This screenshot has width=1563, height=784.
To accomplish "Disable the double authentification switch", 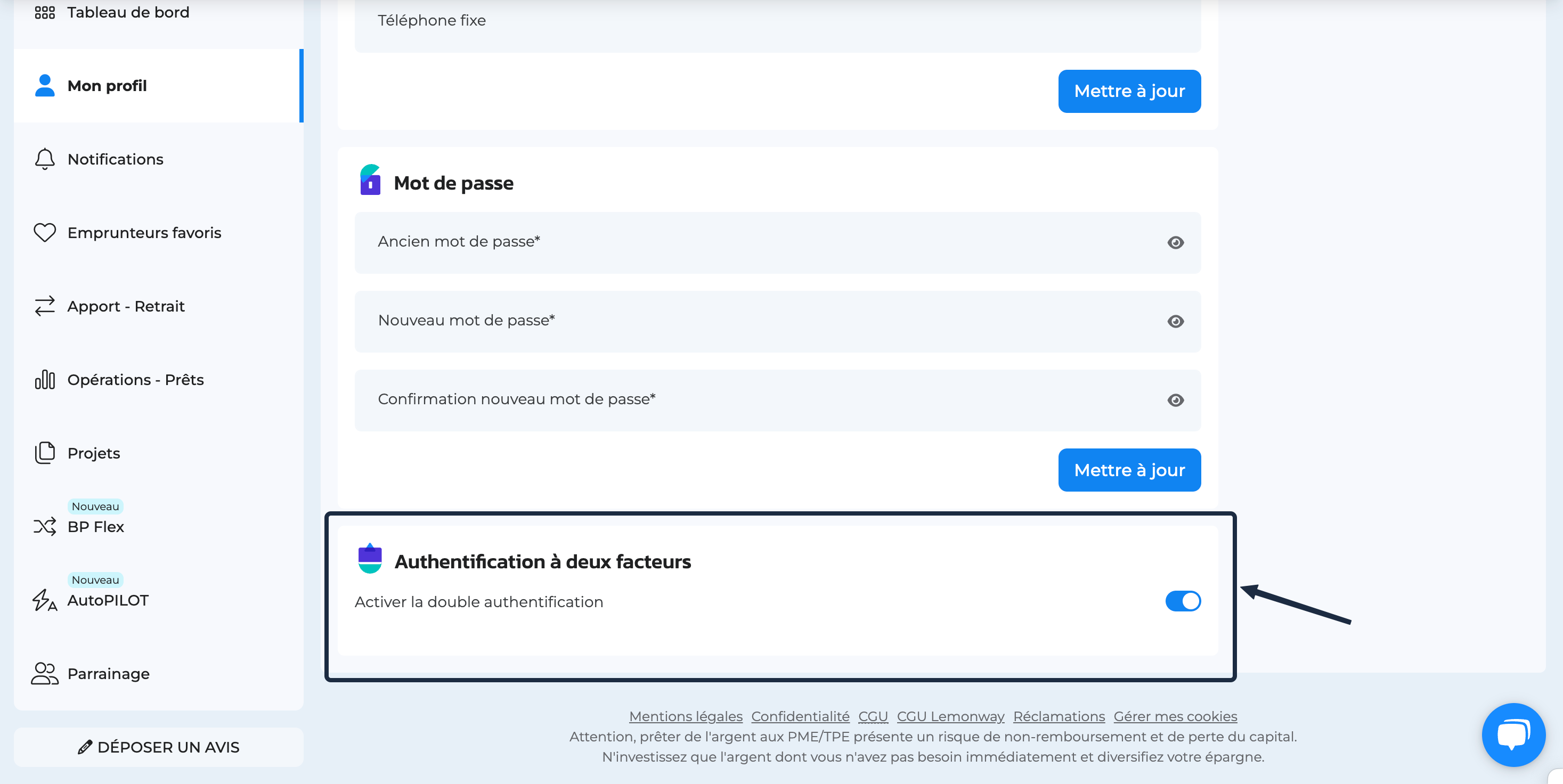I will pyautogui.click(x=1183, y=601).
